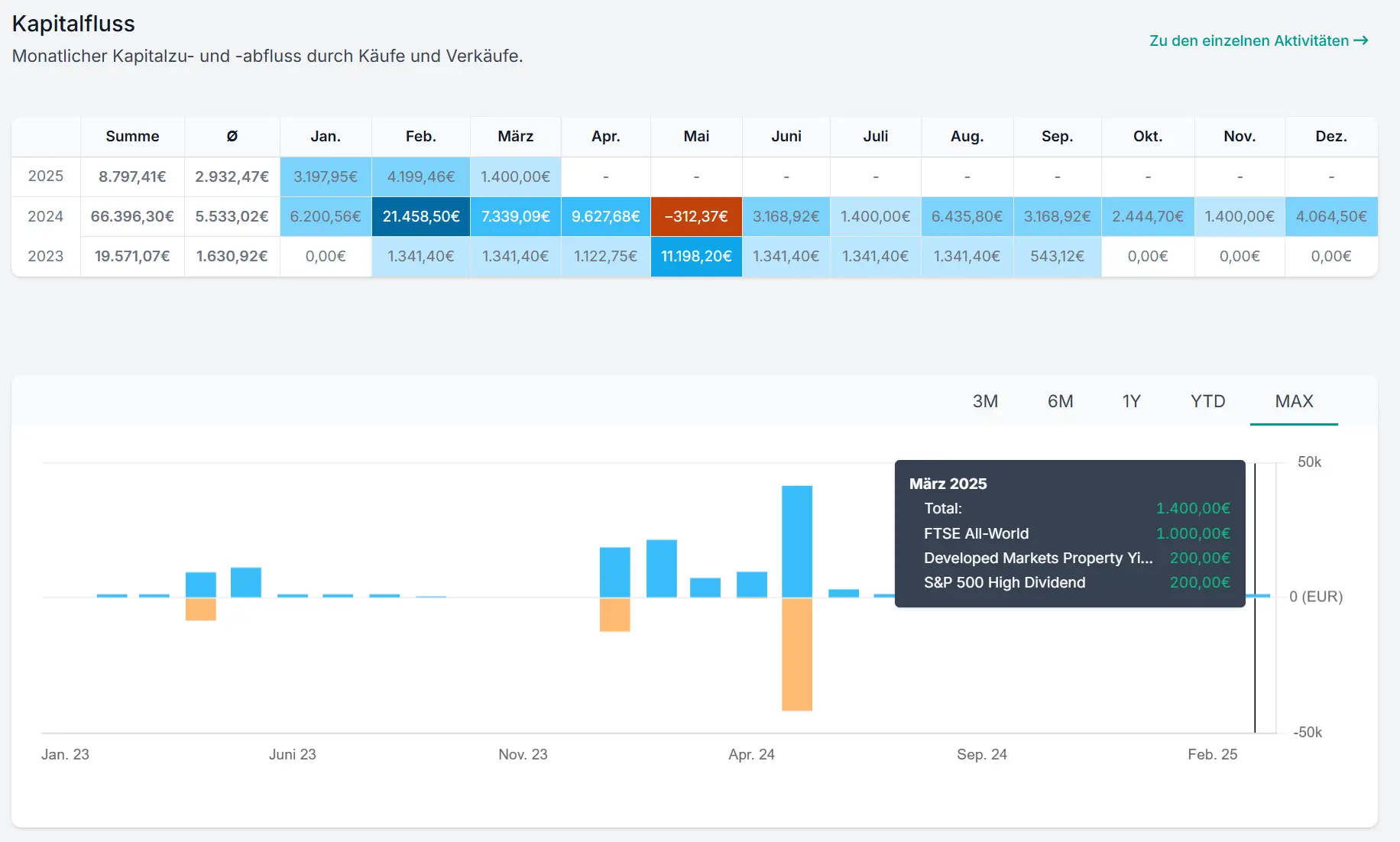Click the 543,12€ September 2023 cell

click(x=1058, y=256)
